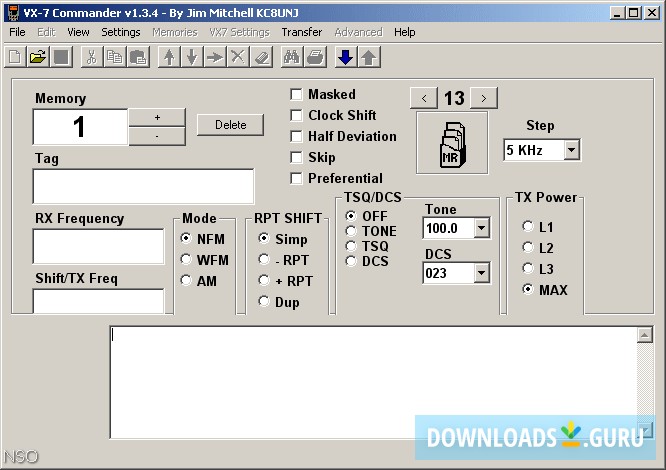Click the text area scroll up arrow
Viewport: 666px width, 470px height.
click(645, 335)
